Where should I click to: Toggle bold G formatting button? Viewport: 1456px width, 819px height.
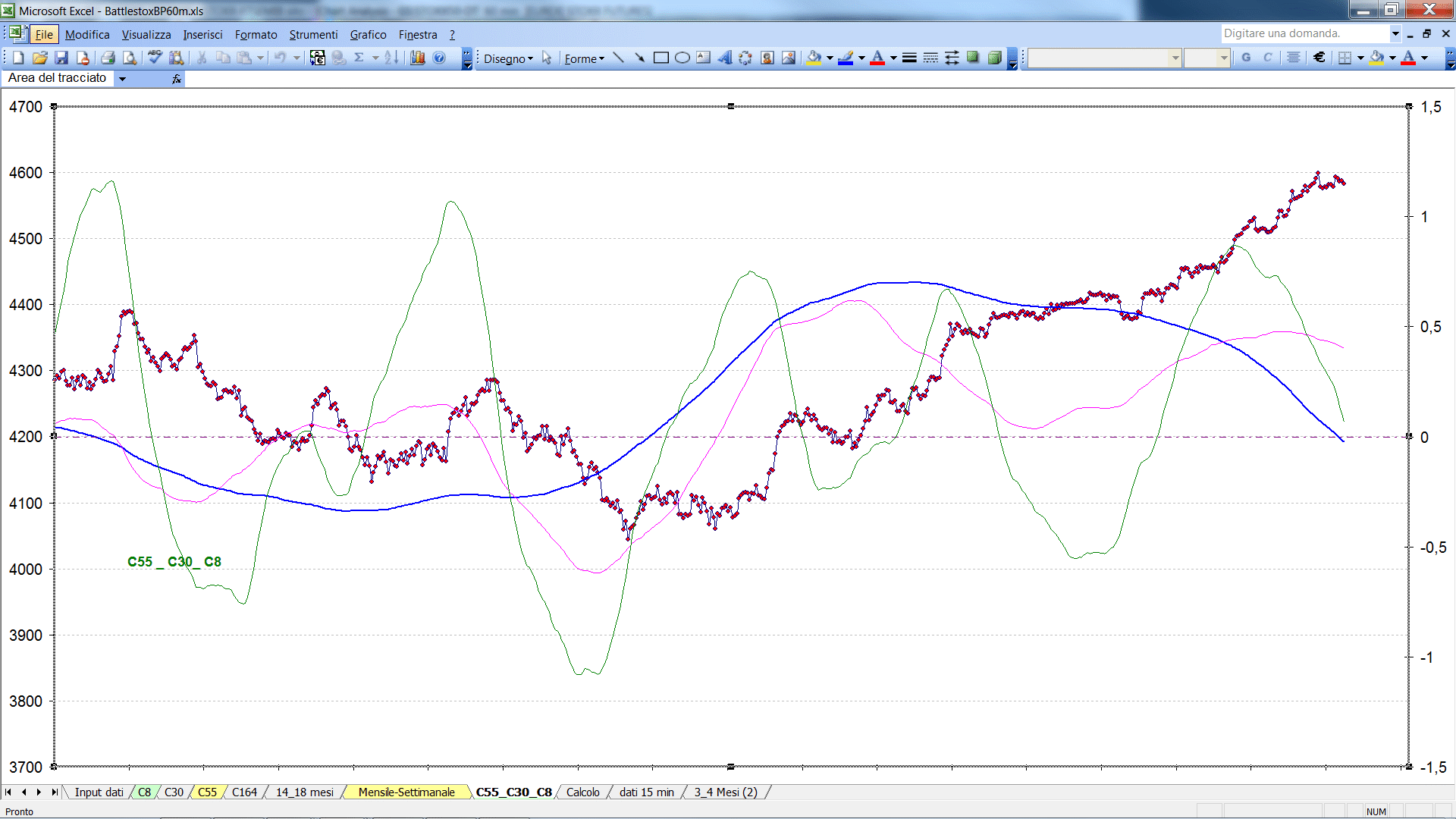[1246, 58]
